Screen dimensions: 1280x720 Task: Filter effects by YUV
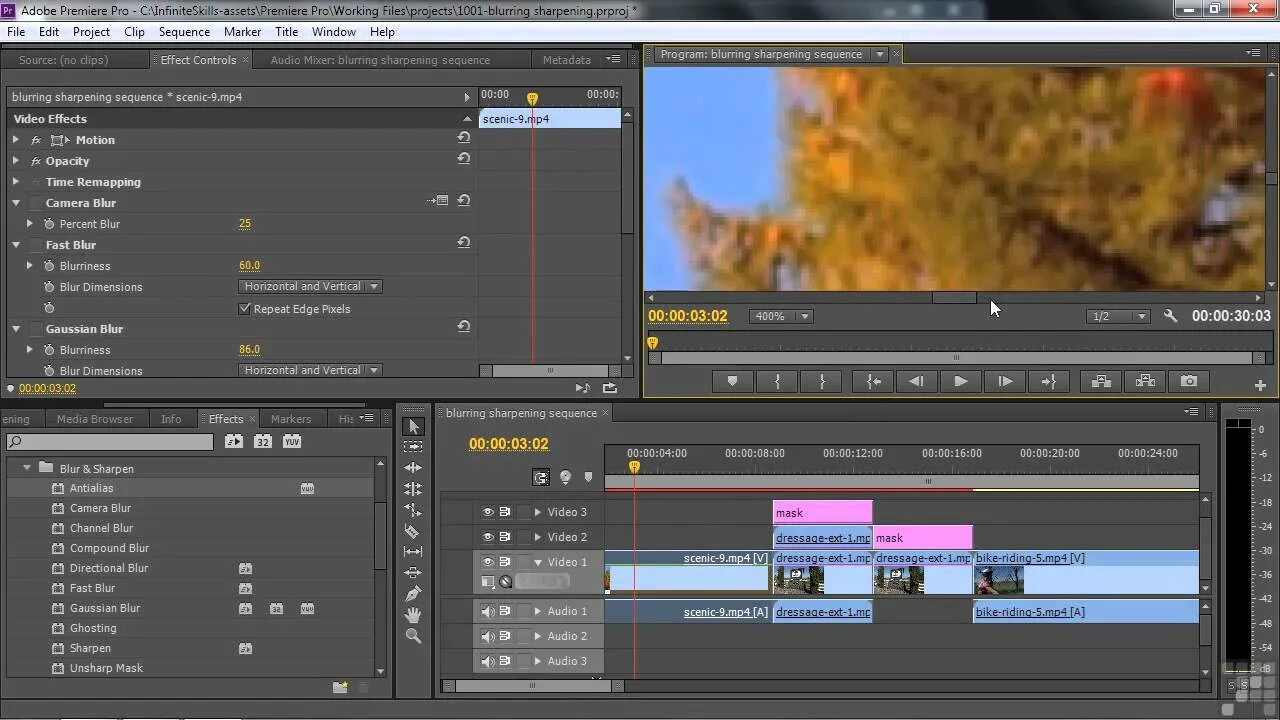(x=292, y=441)
